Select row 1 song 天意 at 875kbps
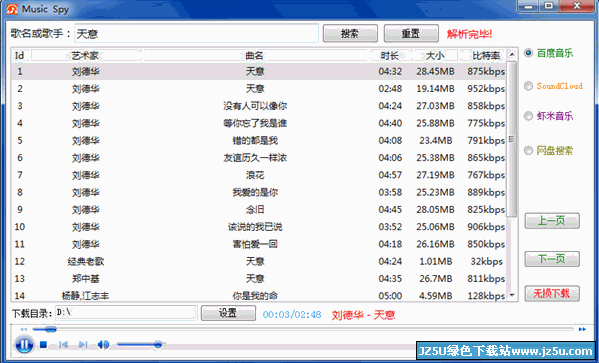Viewport: 599px width, 363px height. [259, 71]
